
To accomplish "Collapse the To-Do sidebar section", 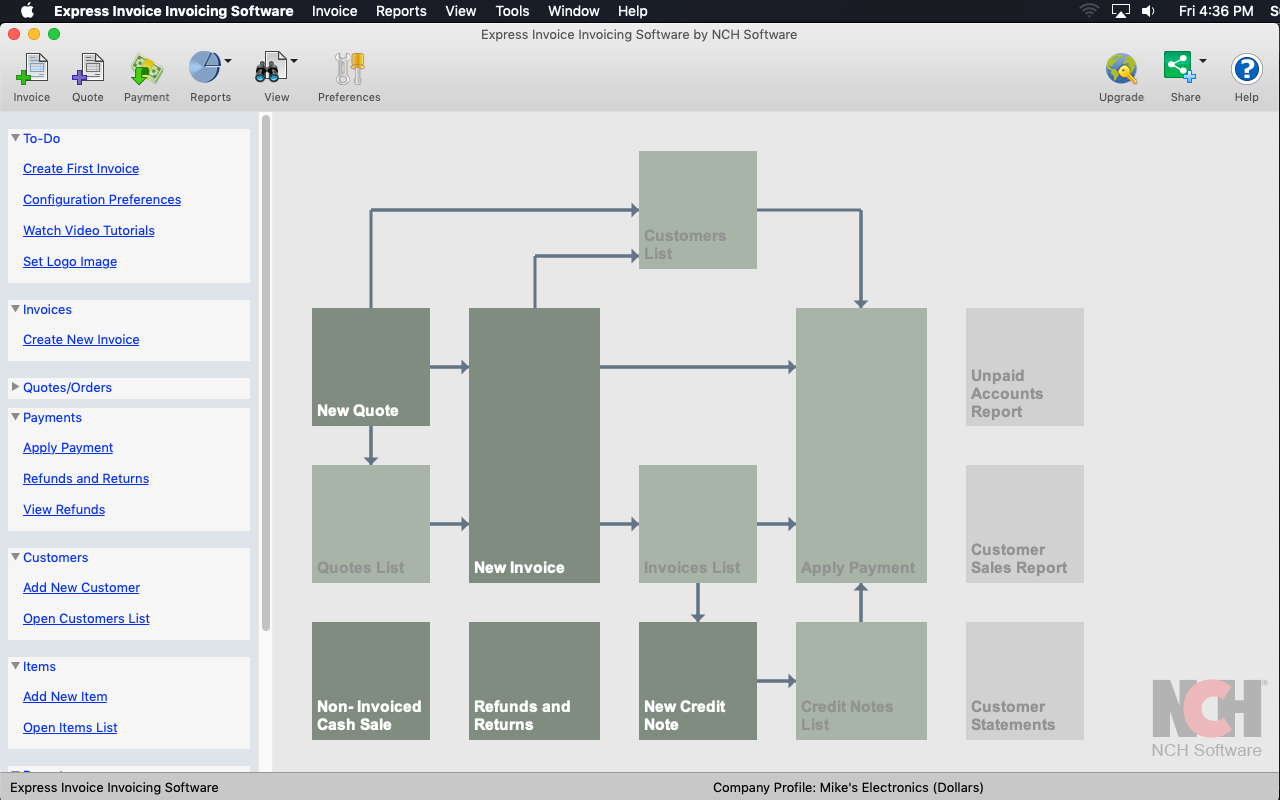I will (x=15, y=138).
